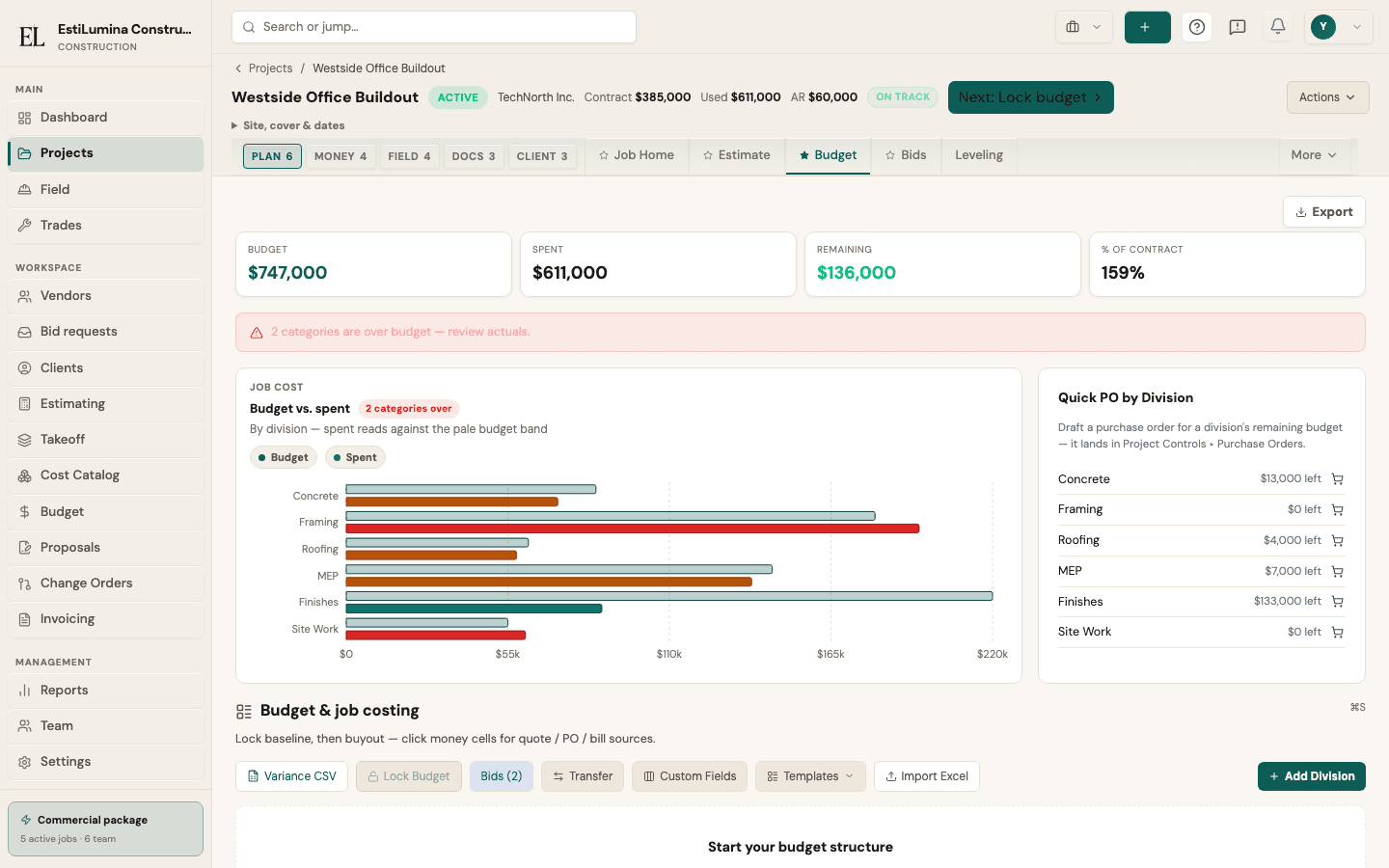Create PO with Roofing cart icon
Image resolution: width=1389 pixels, height=868 pixels.
[x=1337, y=541]
